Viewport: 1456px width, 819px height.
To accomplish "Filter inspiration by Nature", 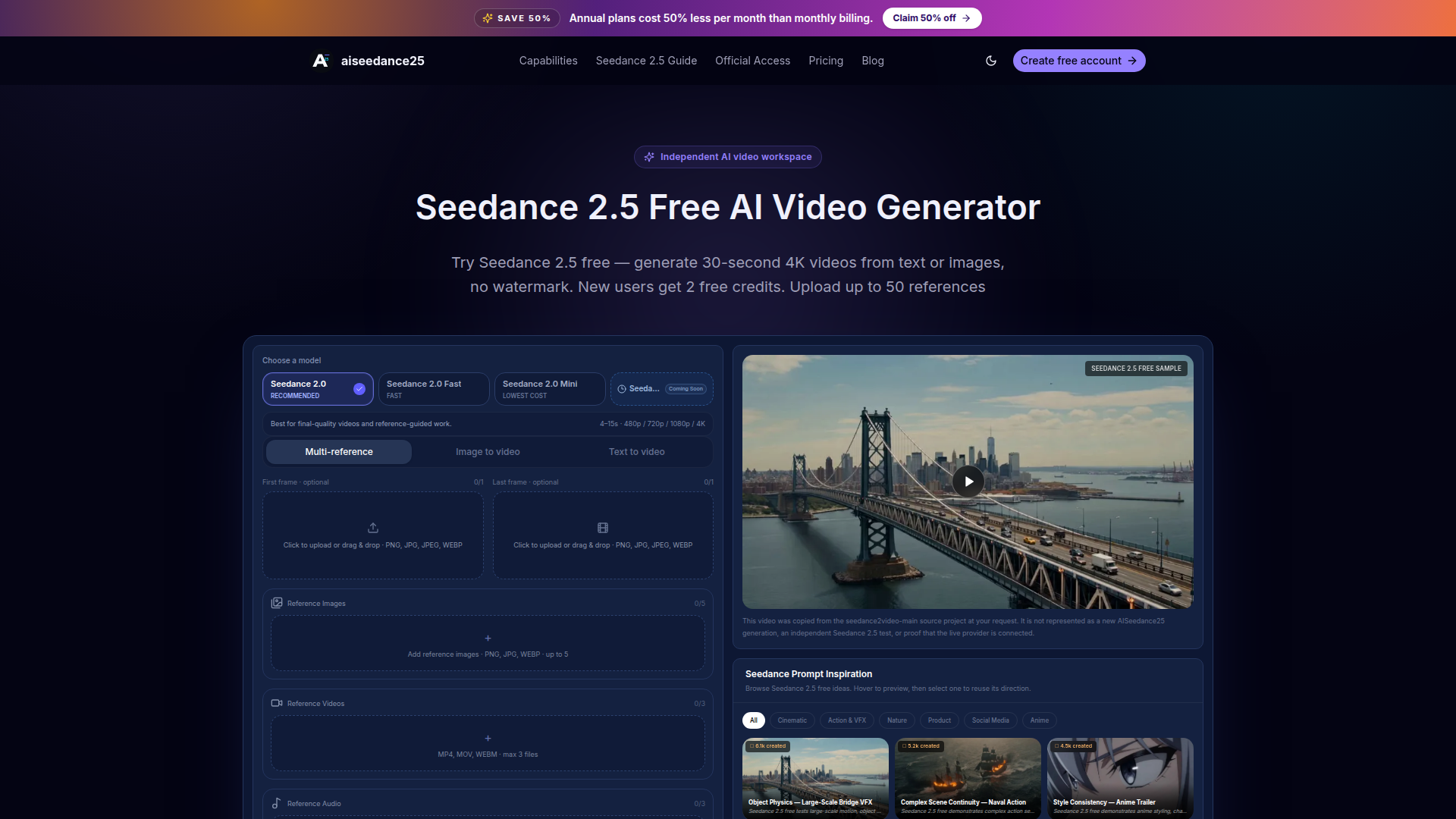I will [897, 720].
